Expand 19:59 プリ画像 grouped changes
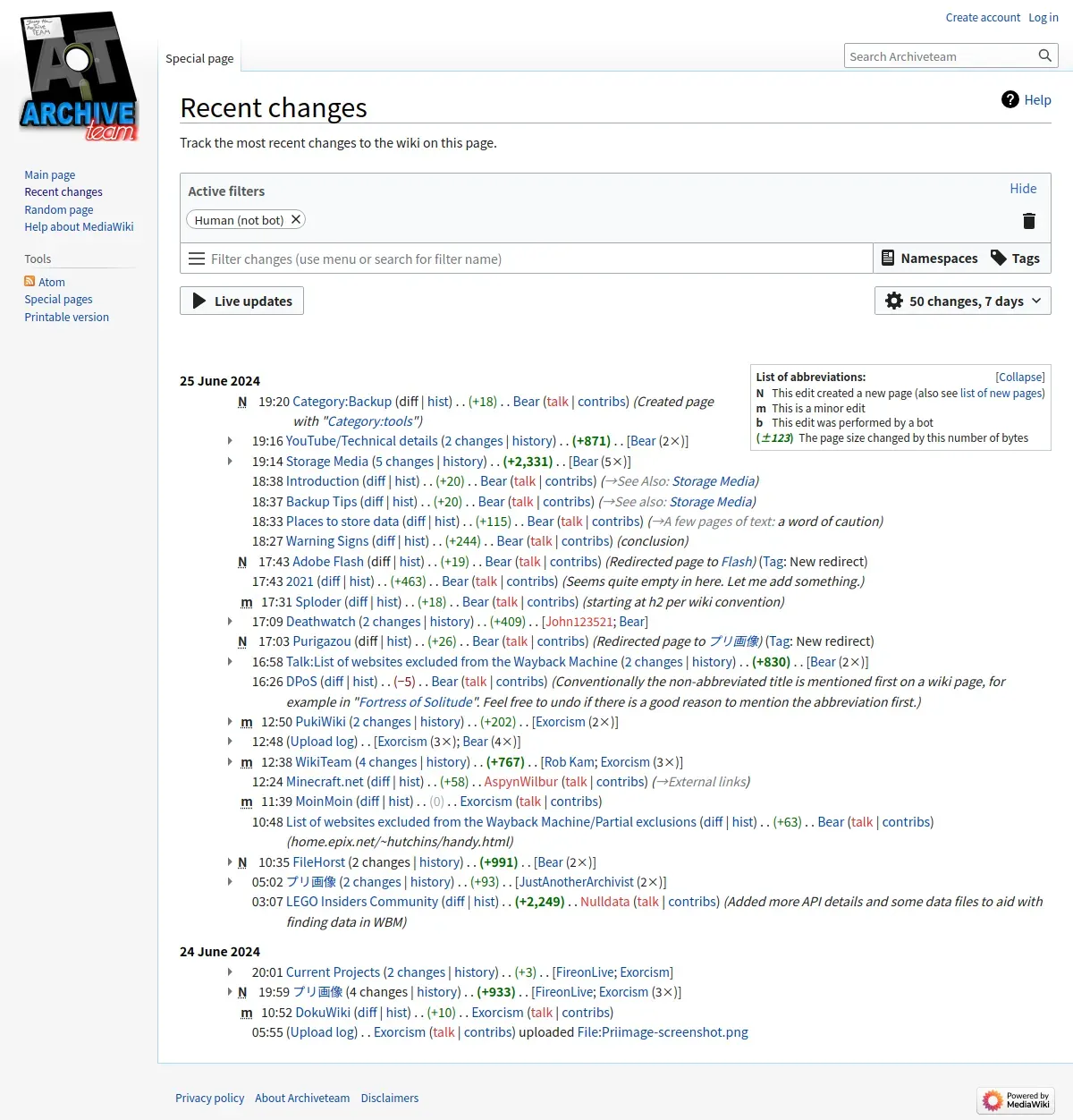This screenshot has height=1120, width=1073. point(230,992)
